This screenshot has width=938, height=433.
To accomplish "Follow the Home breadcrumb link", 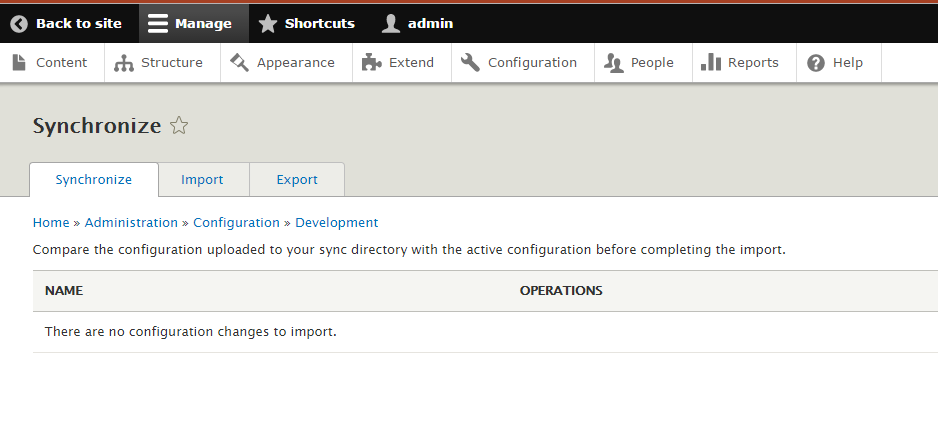I will click(x=51, y=223).
